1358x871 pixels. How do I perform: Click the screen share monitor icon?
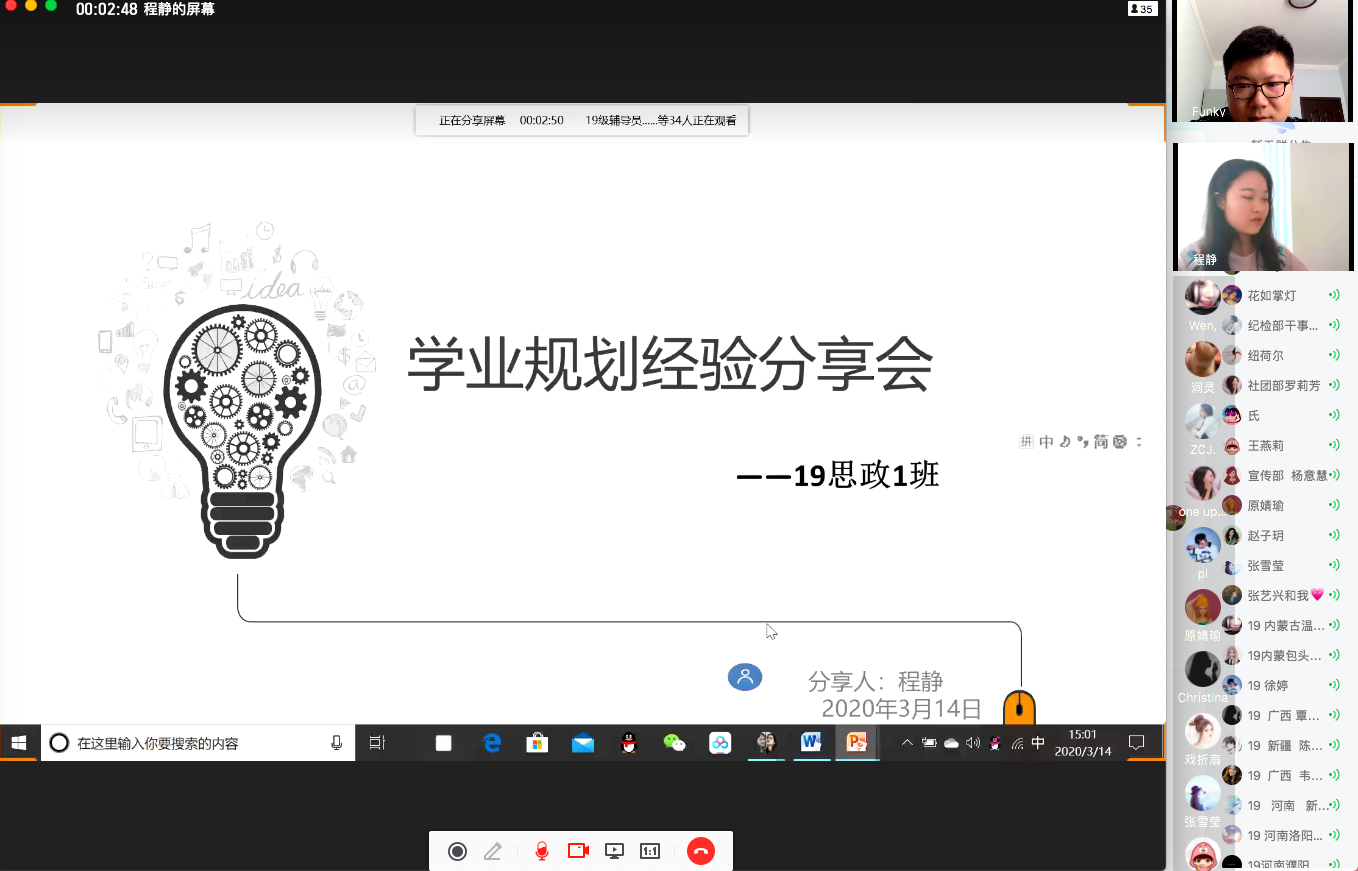[615, 851]
